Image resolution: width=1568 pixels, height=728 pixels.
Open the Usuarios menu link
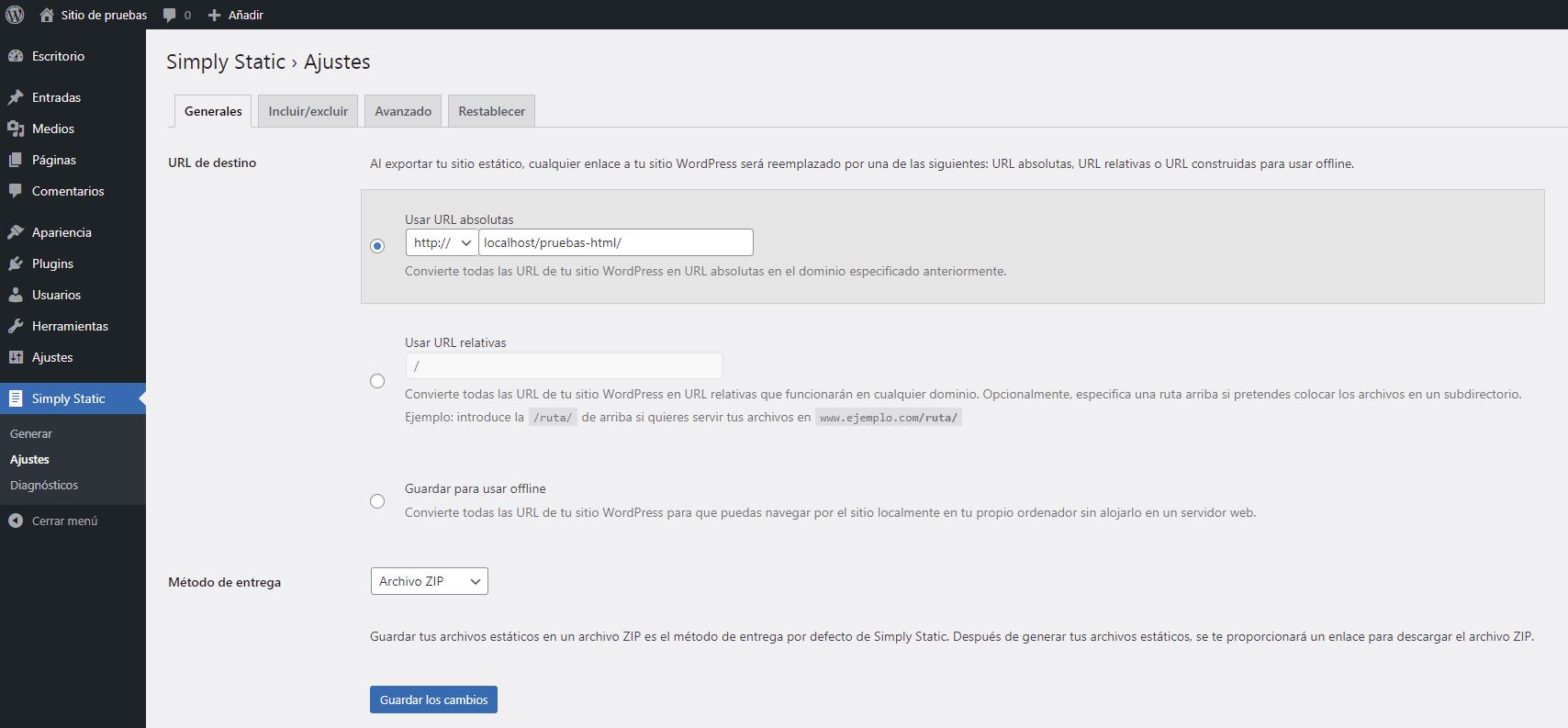click(x=56, y=295)
